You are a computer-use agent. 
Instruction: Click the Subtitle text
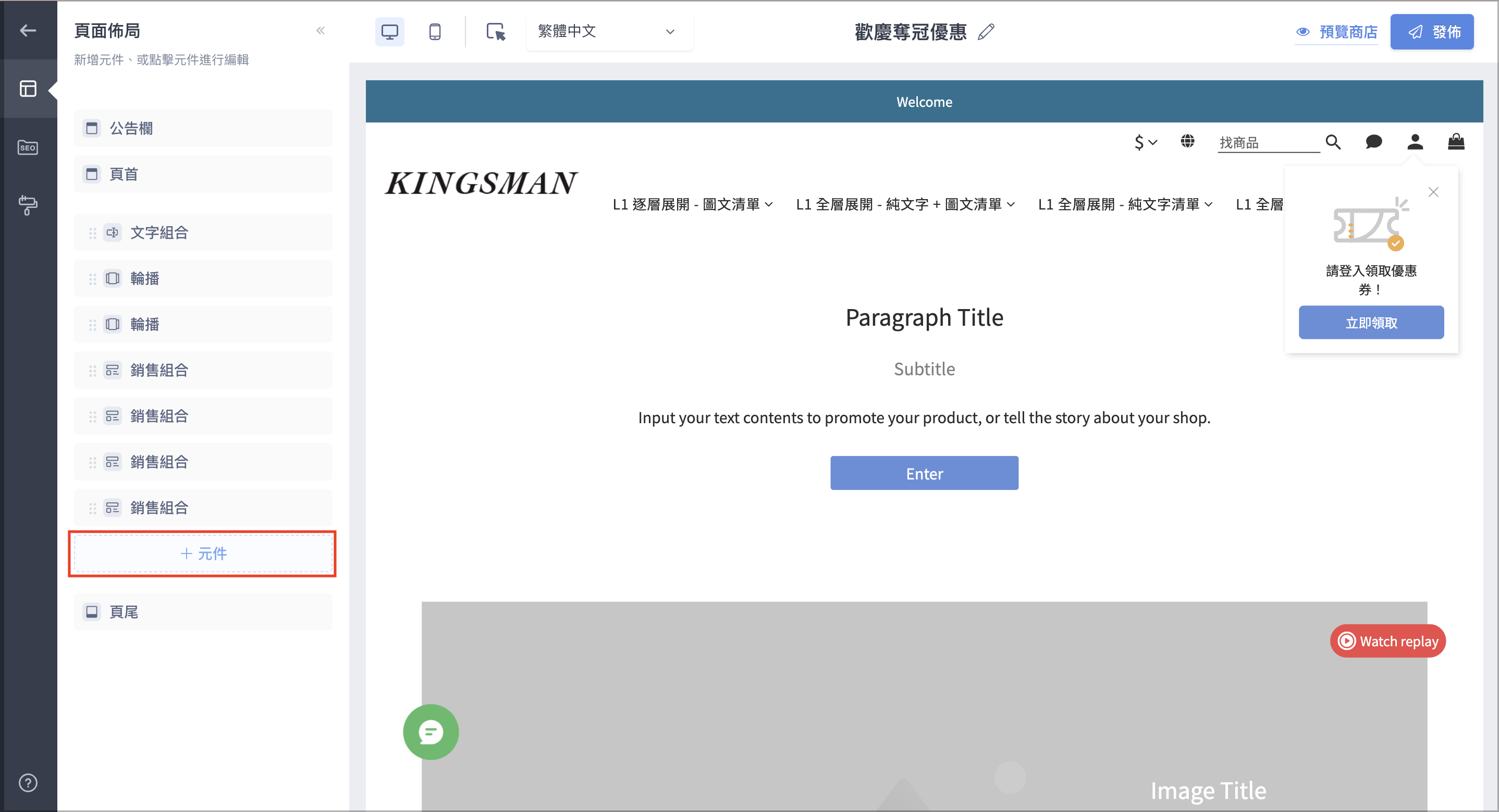coord(924,369)
